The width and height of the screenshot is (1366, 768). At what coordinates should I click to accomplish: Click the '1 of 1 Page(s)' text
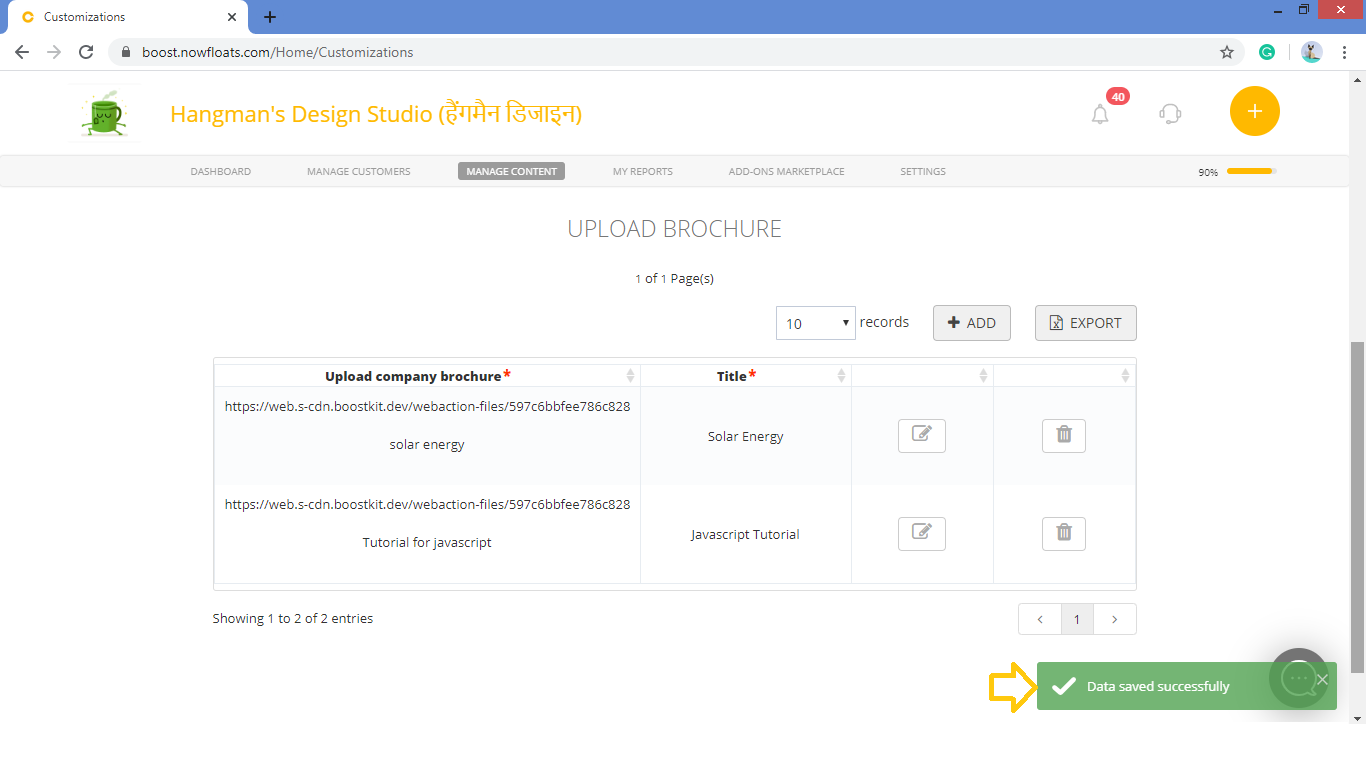pos(674,279)
